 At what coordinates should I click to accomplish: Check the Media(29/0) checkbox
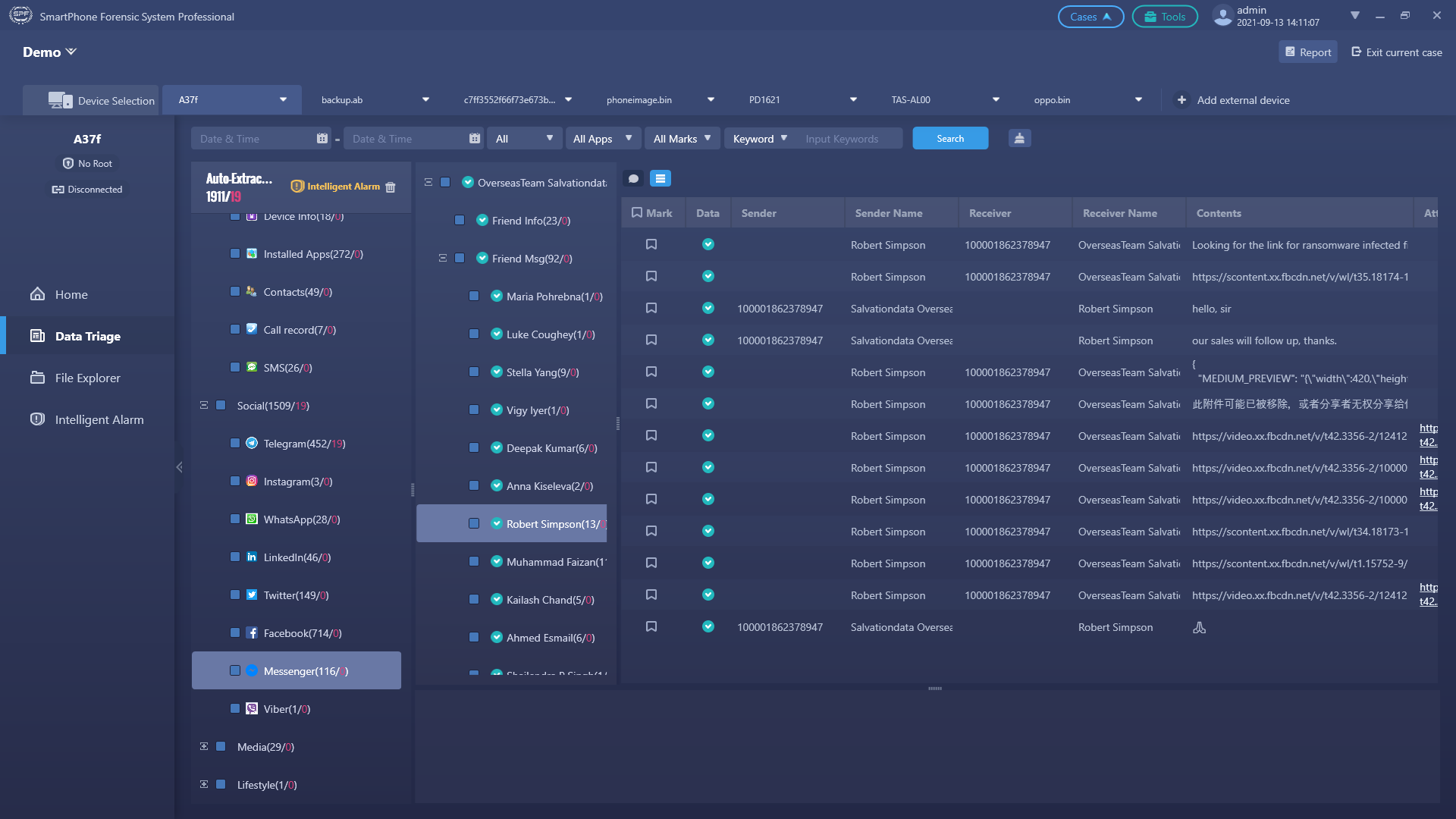click(x=221, y=747)
